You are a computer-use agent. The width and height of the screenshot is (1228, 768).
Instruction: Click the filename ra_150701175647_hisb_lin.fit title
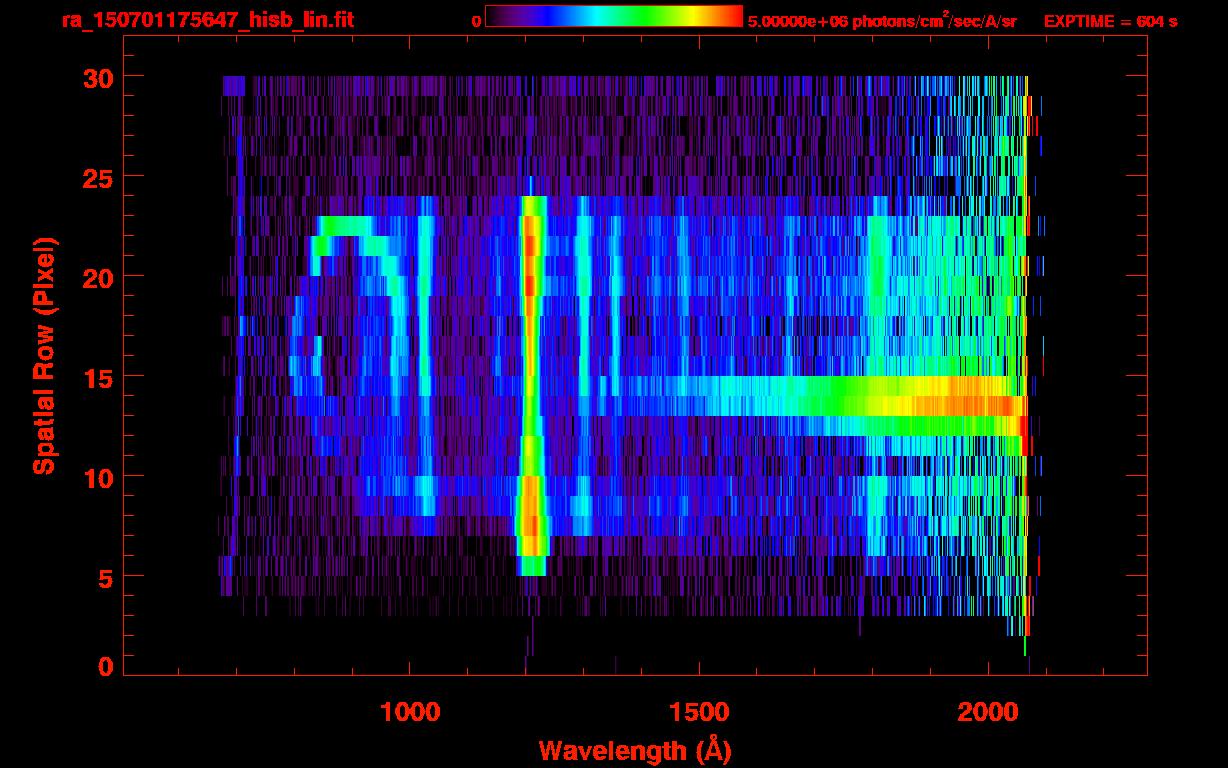click(207, 20)
